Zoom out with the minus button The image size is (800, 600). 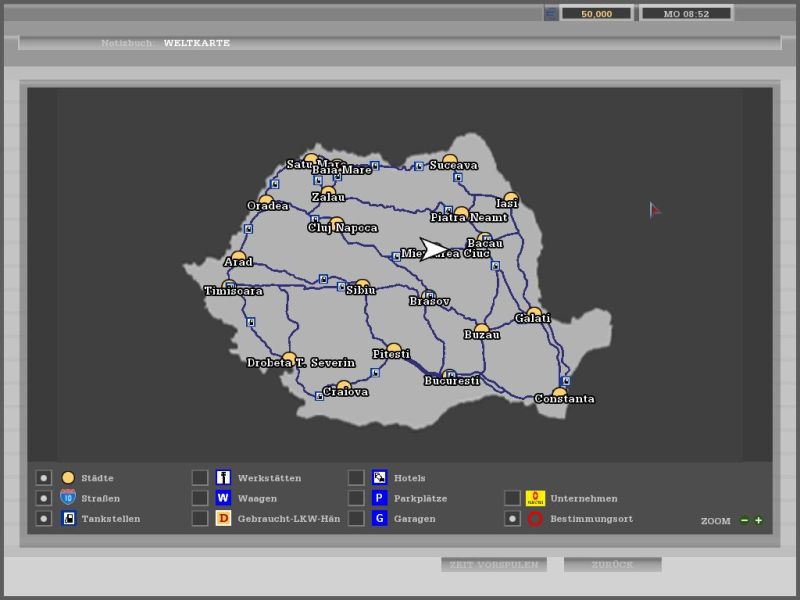[x=744, y=520]
